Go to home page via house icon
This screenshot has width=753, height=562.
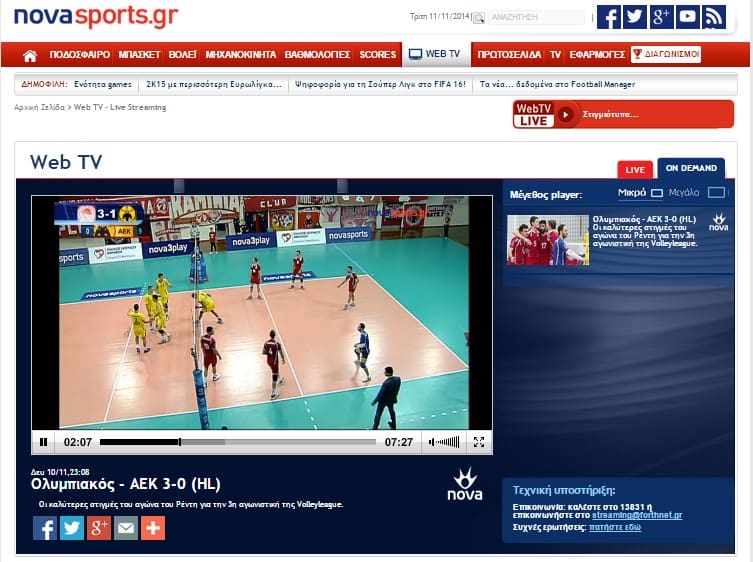30,55
